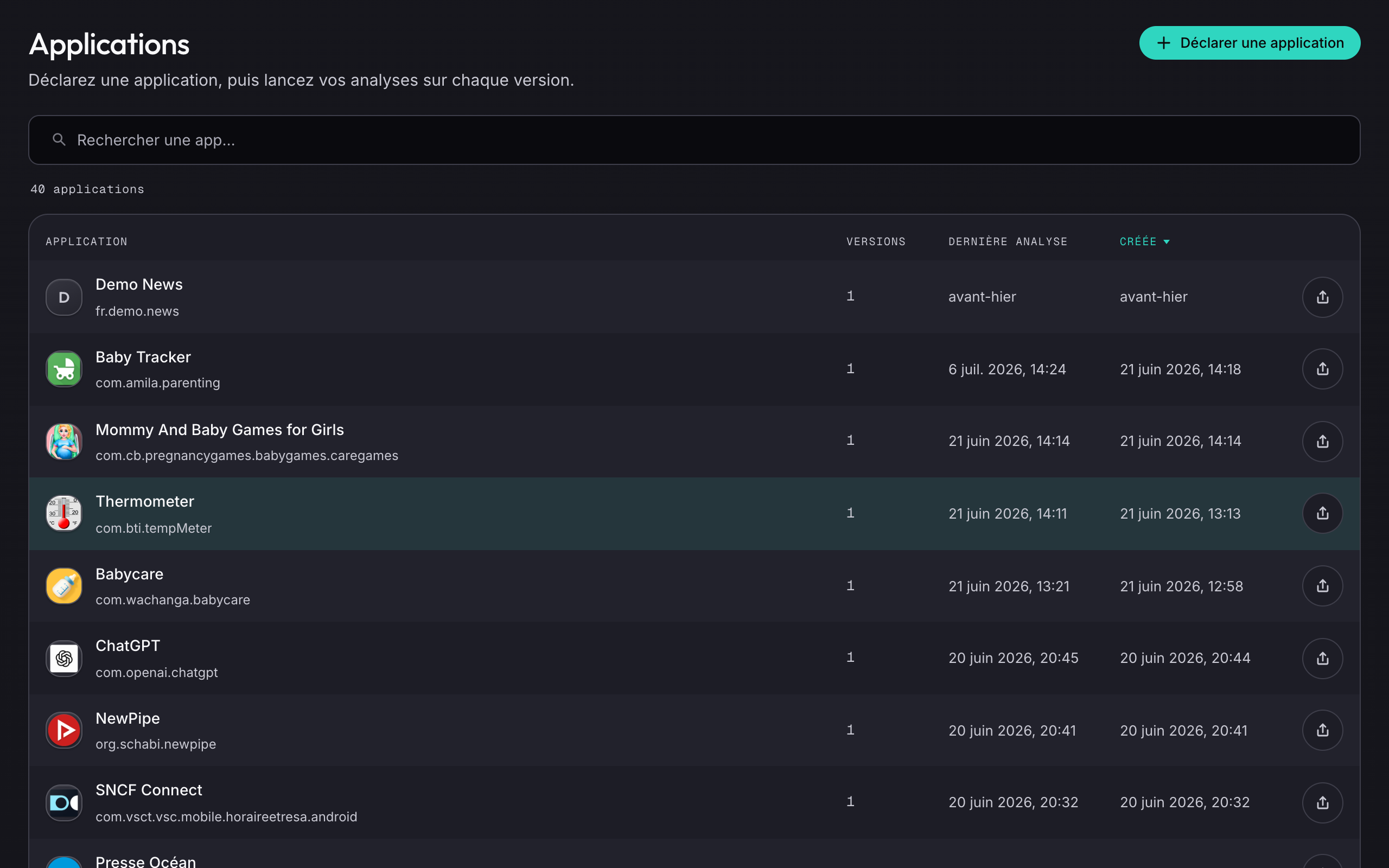Click the Babycare bottle app icon
1389x868 pixels.
(x=63, y=585)
